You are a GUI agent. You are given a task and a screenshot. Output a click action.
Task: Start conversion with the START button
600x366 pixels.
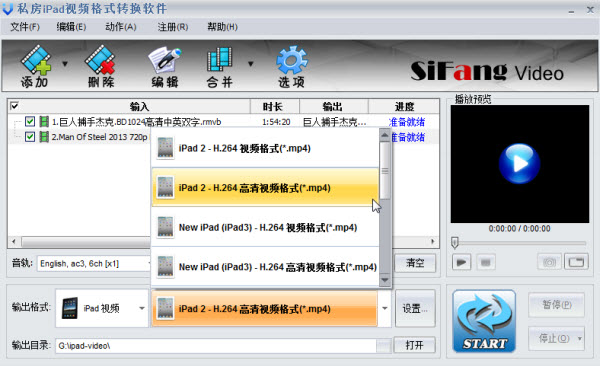[484, 321]
